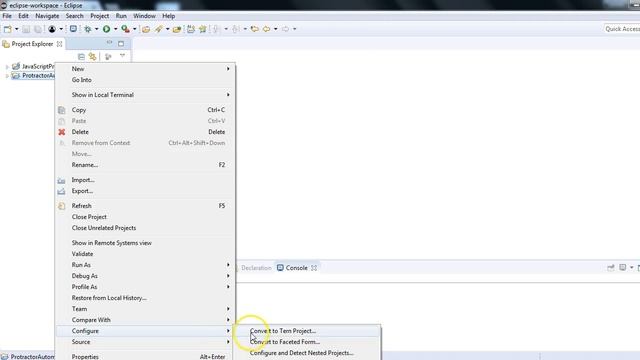Open the Project Explorer View Menu triangle
This screenshot has width=640, height=360.
(x=122, y=56)
